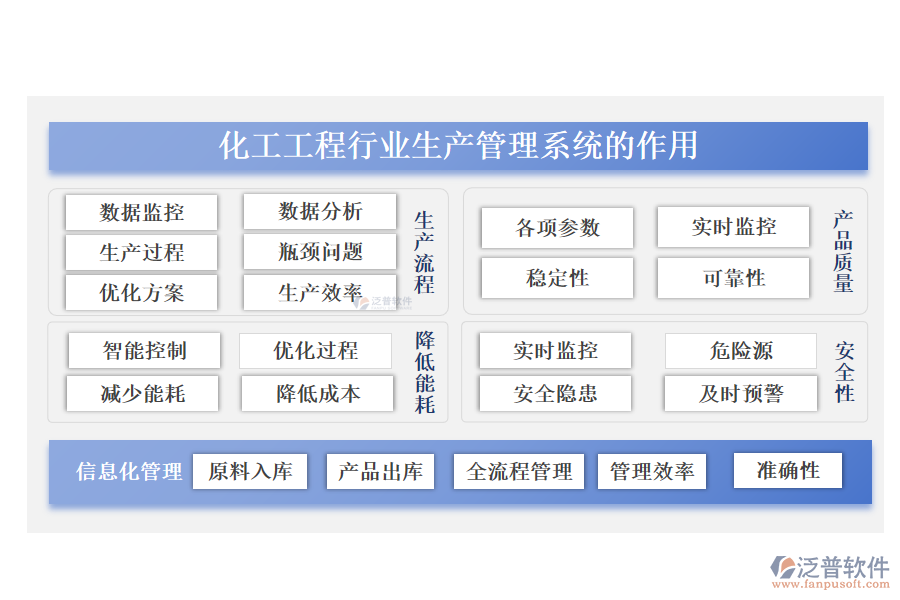This screenshot has height=600, width=900.
Task: Select the 数据分析 item
Action: pos(316,211)
